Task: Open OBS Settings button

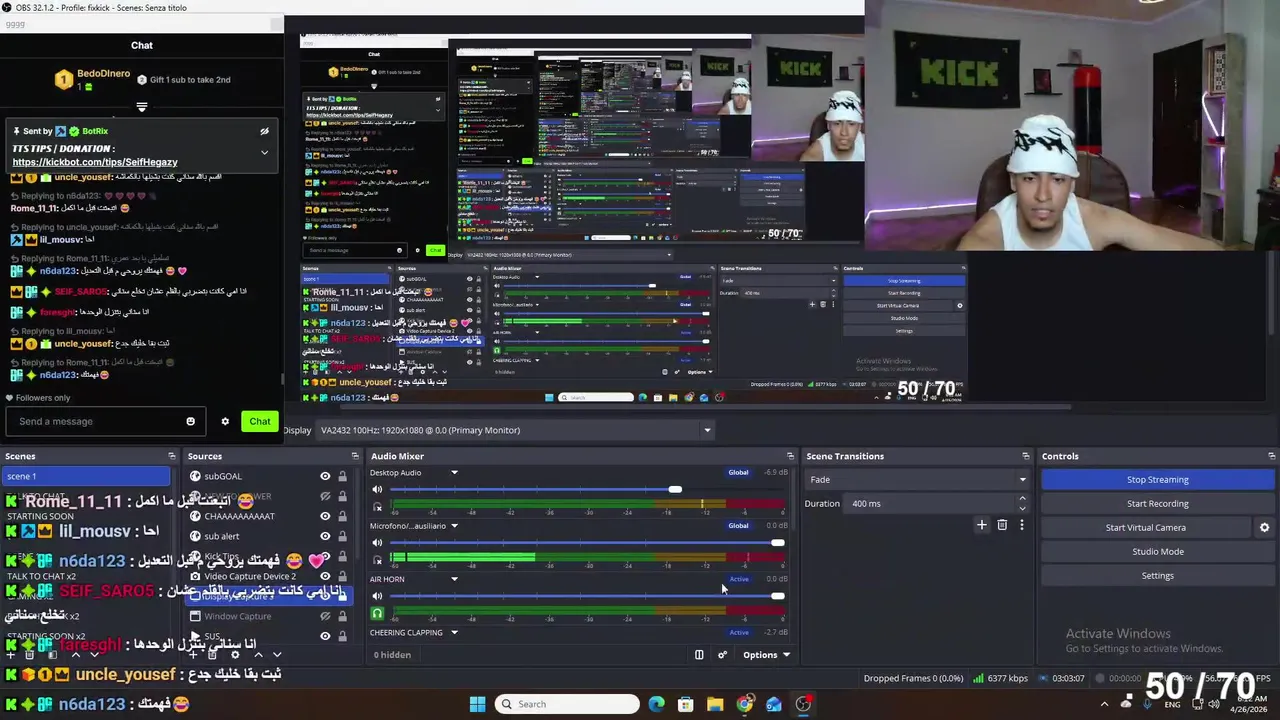Action: click(x=1158, y=576)
